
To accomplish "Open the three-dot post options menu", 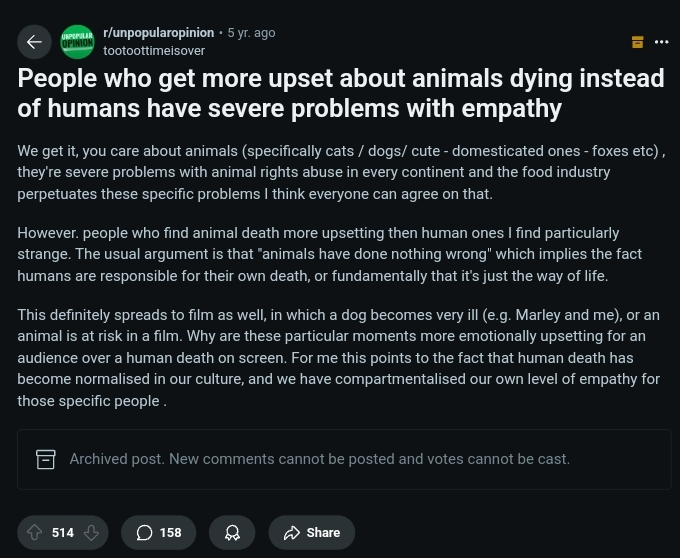I will coord(661,42).
